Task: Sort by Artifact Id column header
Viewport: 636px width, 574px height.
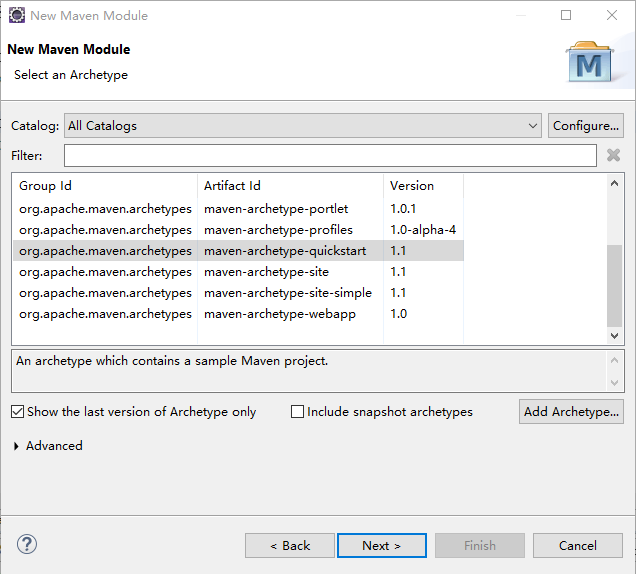Action: click(x=290, y=185)
